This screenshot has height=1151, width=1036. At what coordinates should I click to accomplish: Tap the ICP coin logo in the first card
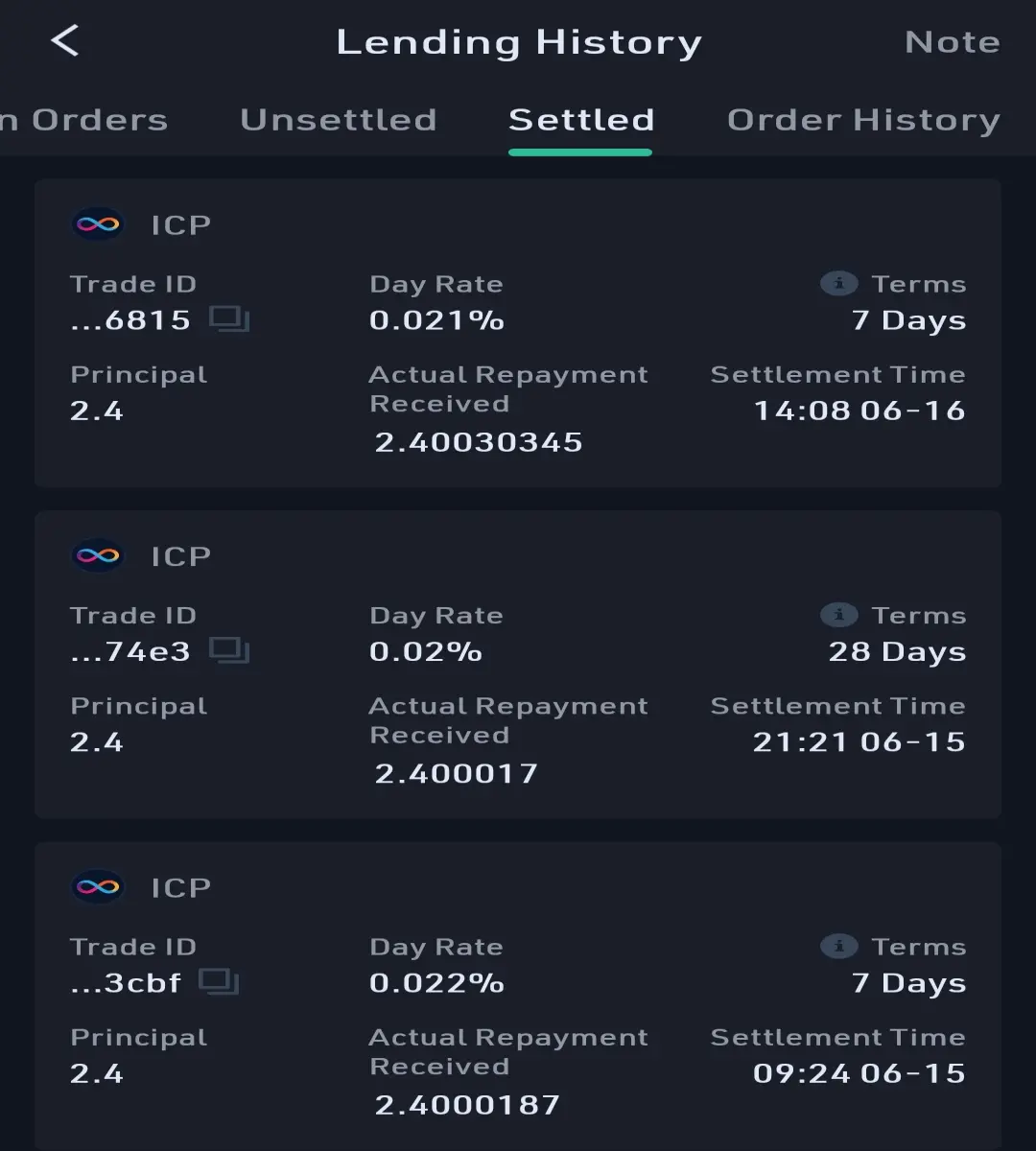98,224
